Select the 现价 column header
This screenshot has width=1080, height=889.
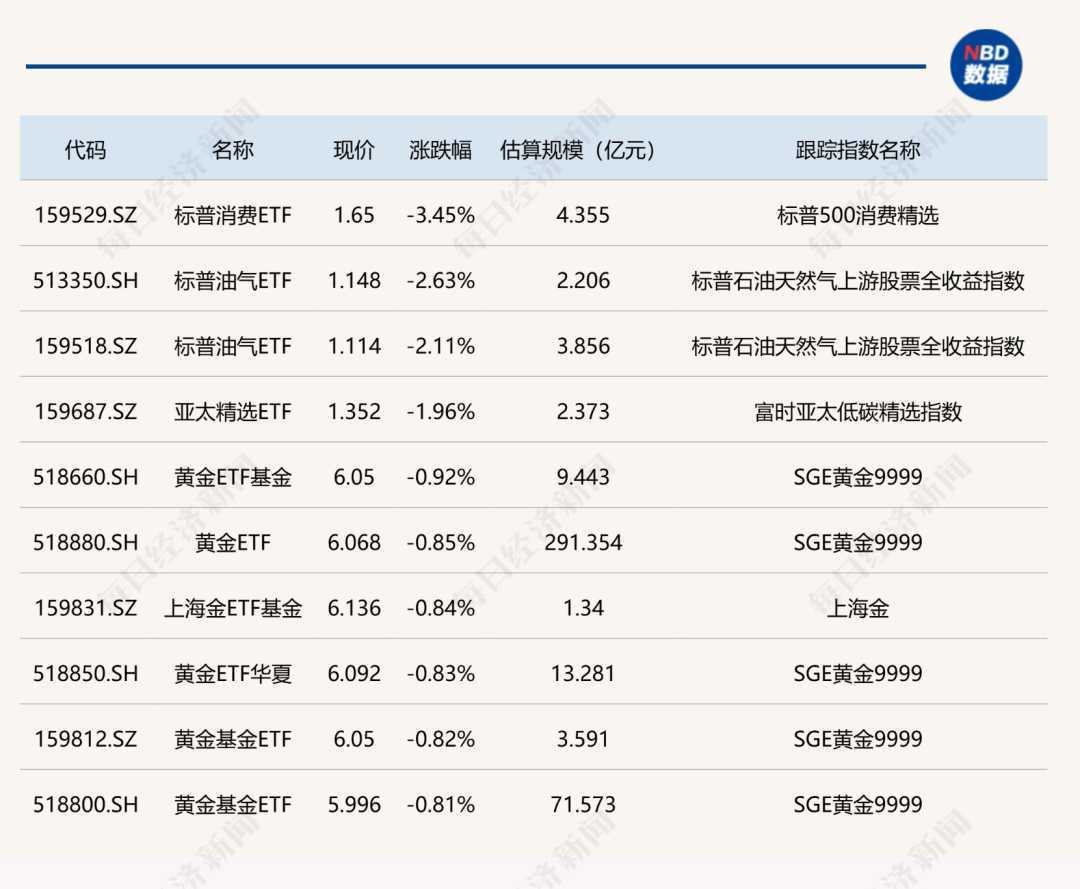[354, 150]
